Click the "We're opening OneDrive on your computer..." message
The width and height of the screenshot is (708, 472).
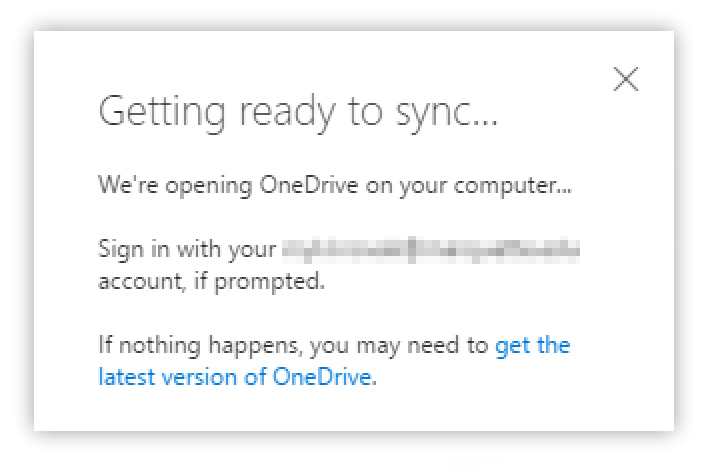point(334,185)
